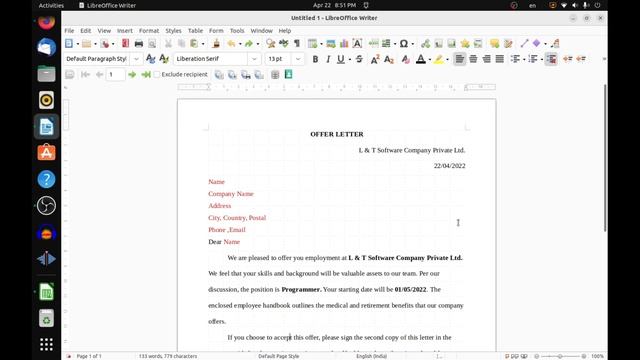This screenshot has height=360, width=640.
Task: Open the Format menu
Action: [149, 31]
